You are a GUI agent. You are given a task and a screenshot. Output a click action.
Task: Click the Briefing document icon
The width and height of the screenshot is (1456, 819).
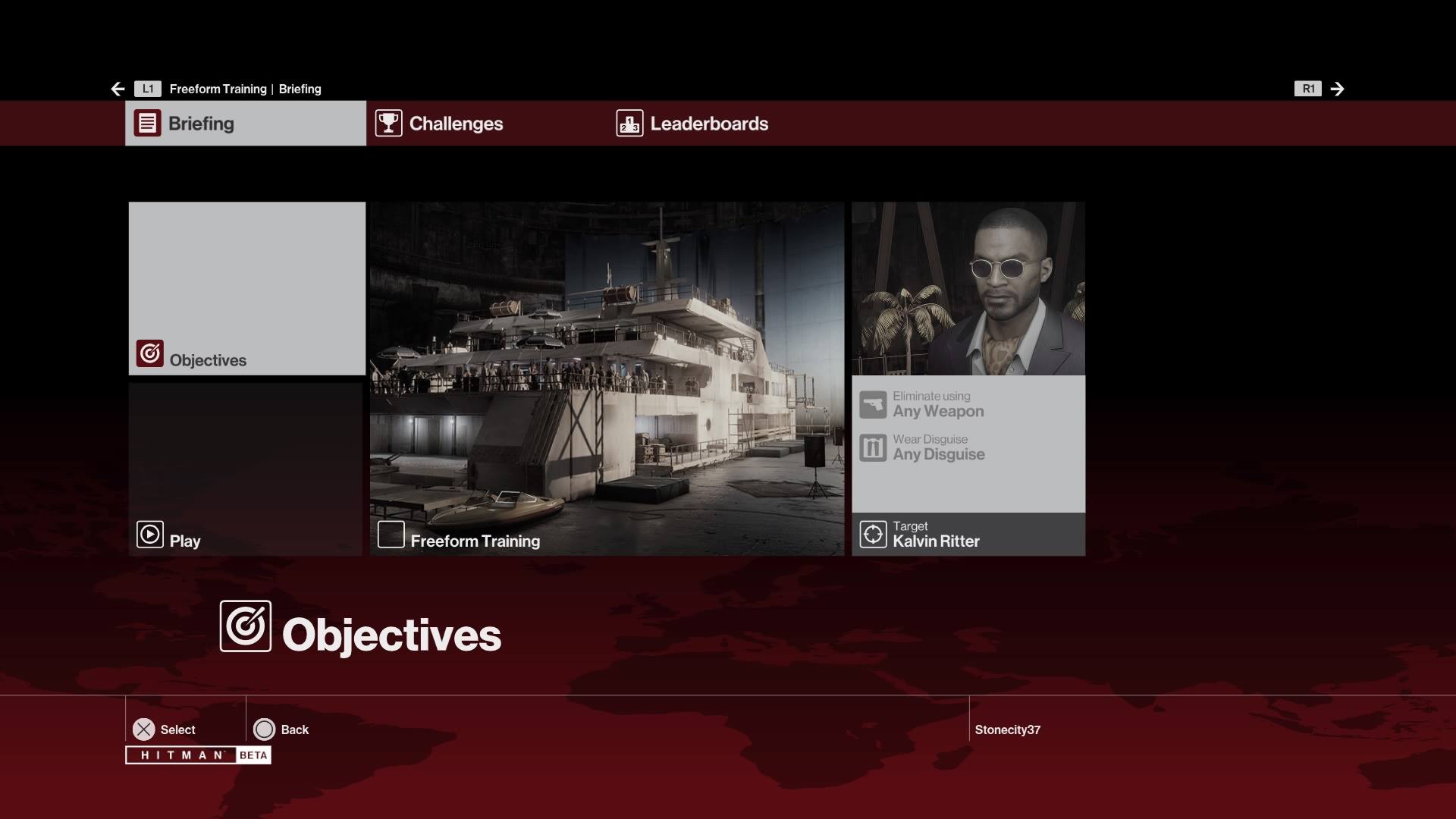(148, 123)
